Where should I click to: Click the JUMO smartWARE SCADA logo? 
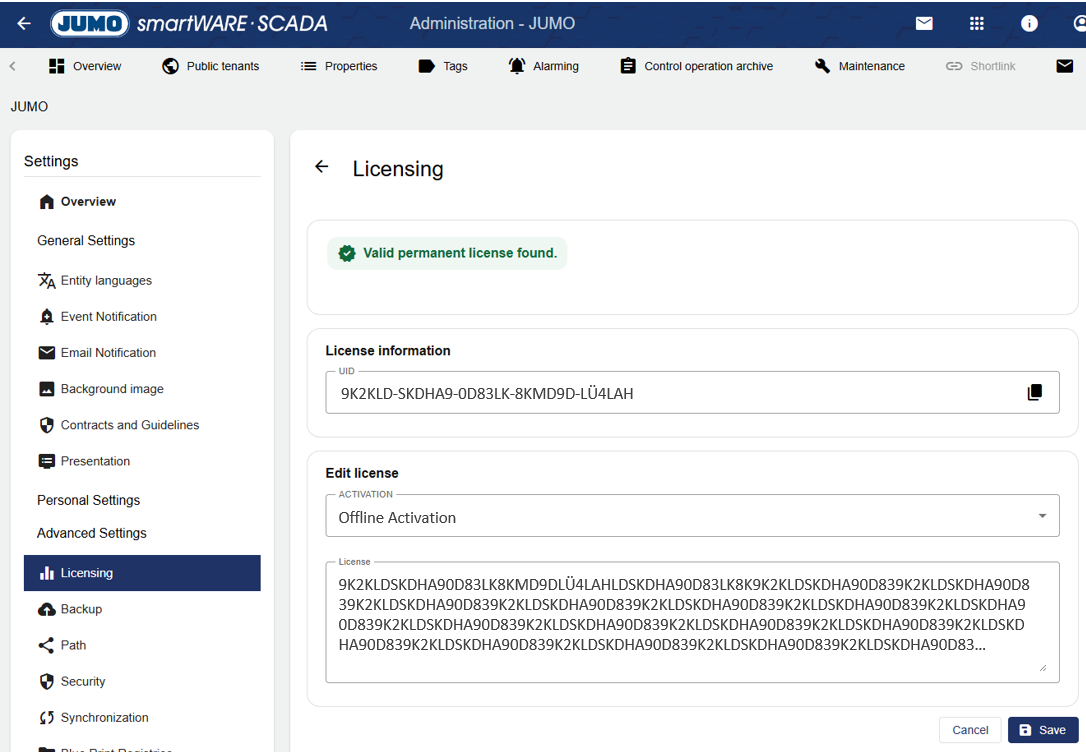[189, 24]
